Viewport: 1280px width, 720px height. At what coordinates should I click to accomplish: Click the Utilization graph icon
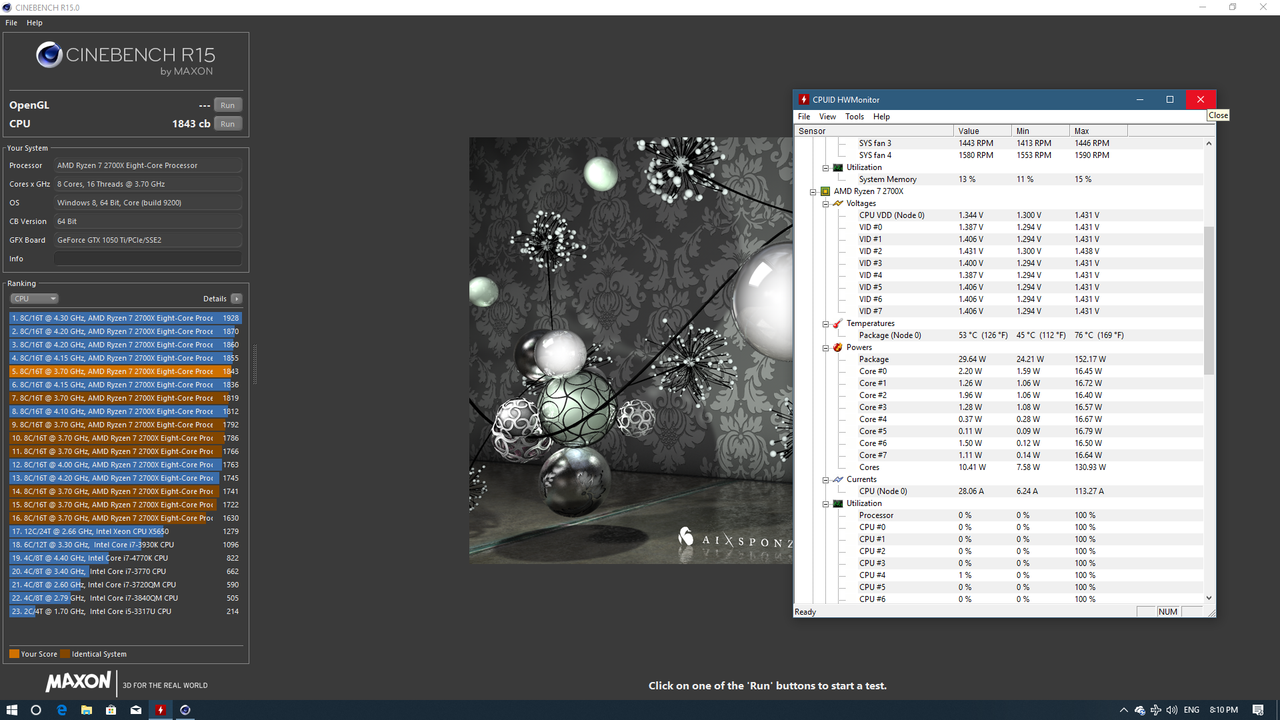838,503
